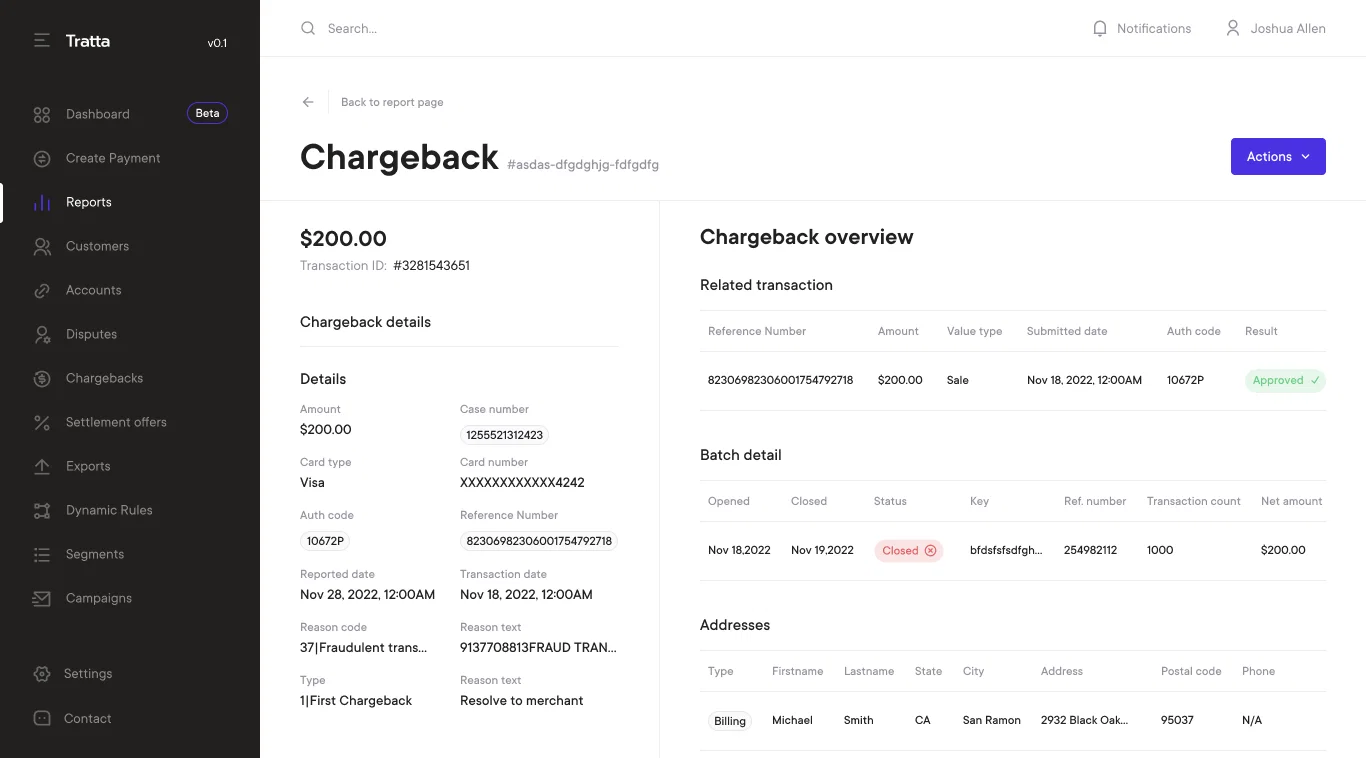Viewport: 1366px width, 758px height.
Task: Click the Dashboard grid icon
Action: [41, 114]
